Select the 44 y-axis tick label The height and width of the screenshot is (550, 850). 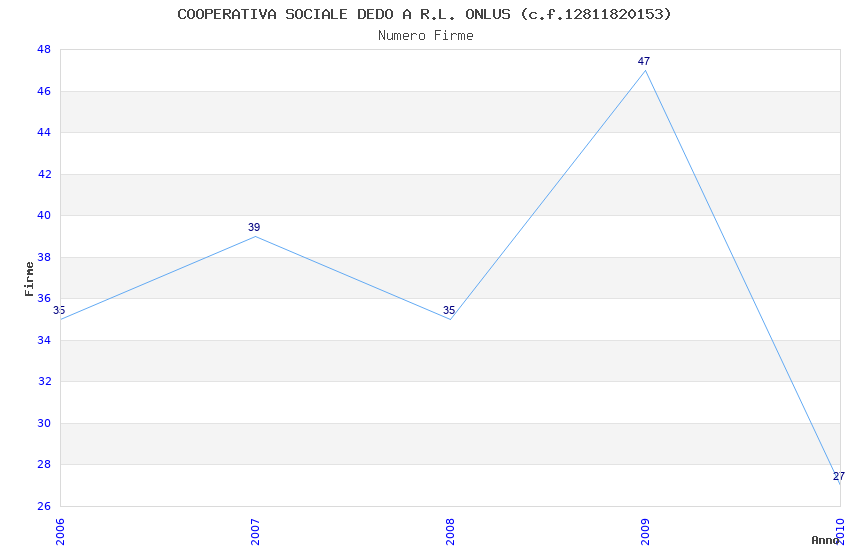tap(44, 132)
